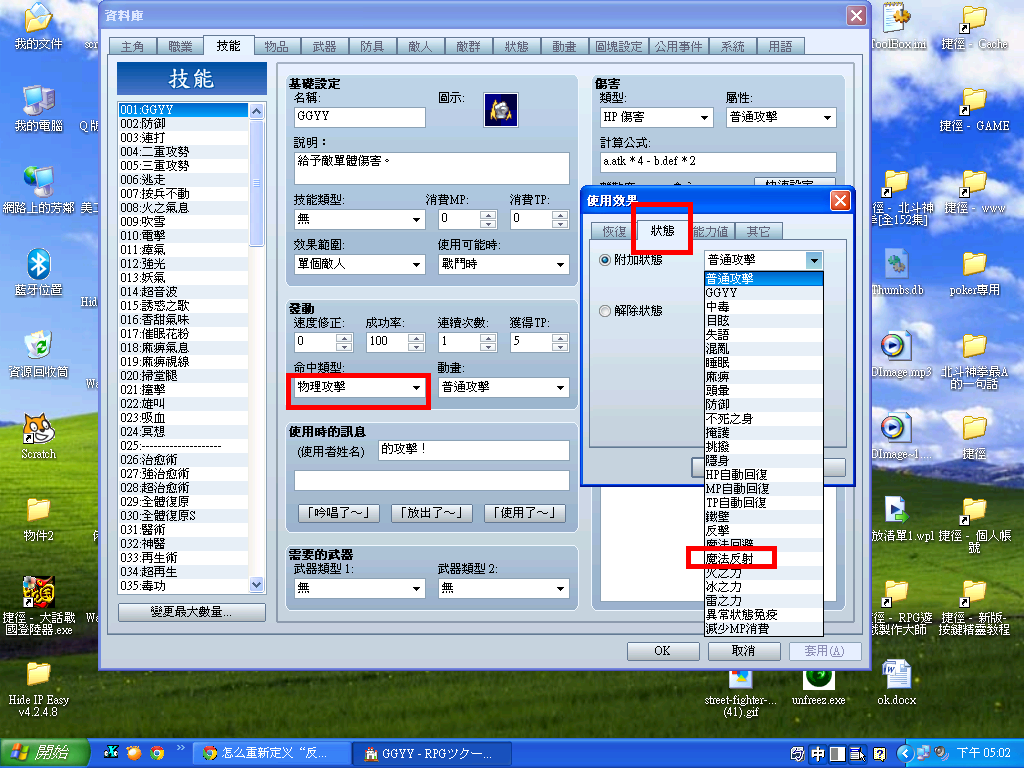Switch to the 武器 database tab
Viewport: 1024px width, 768px height.
point(325,47)
